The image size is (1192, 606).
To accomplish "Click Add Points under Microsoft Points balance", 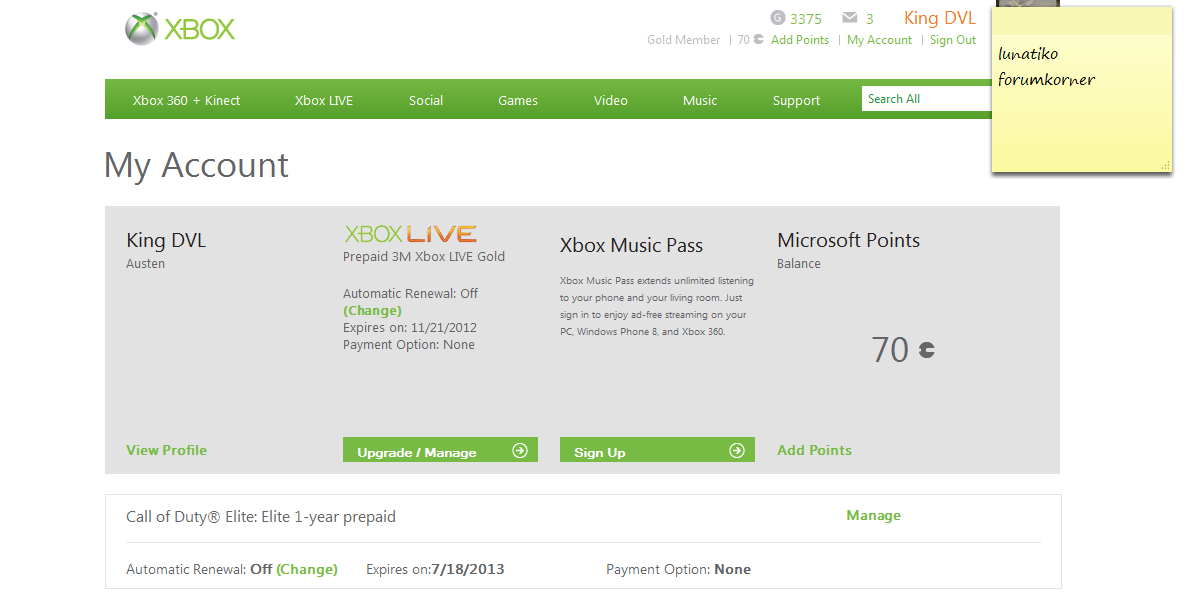I will point(814,450).
